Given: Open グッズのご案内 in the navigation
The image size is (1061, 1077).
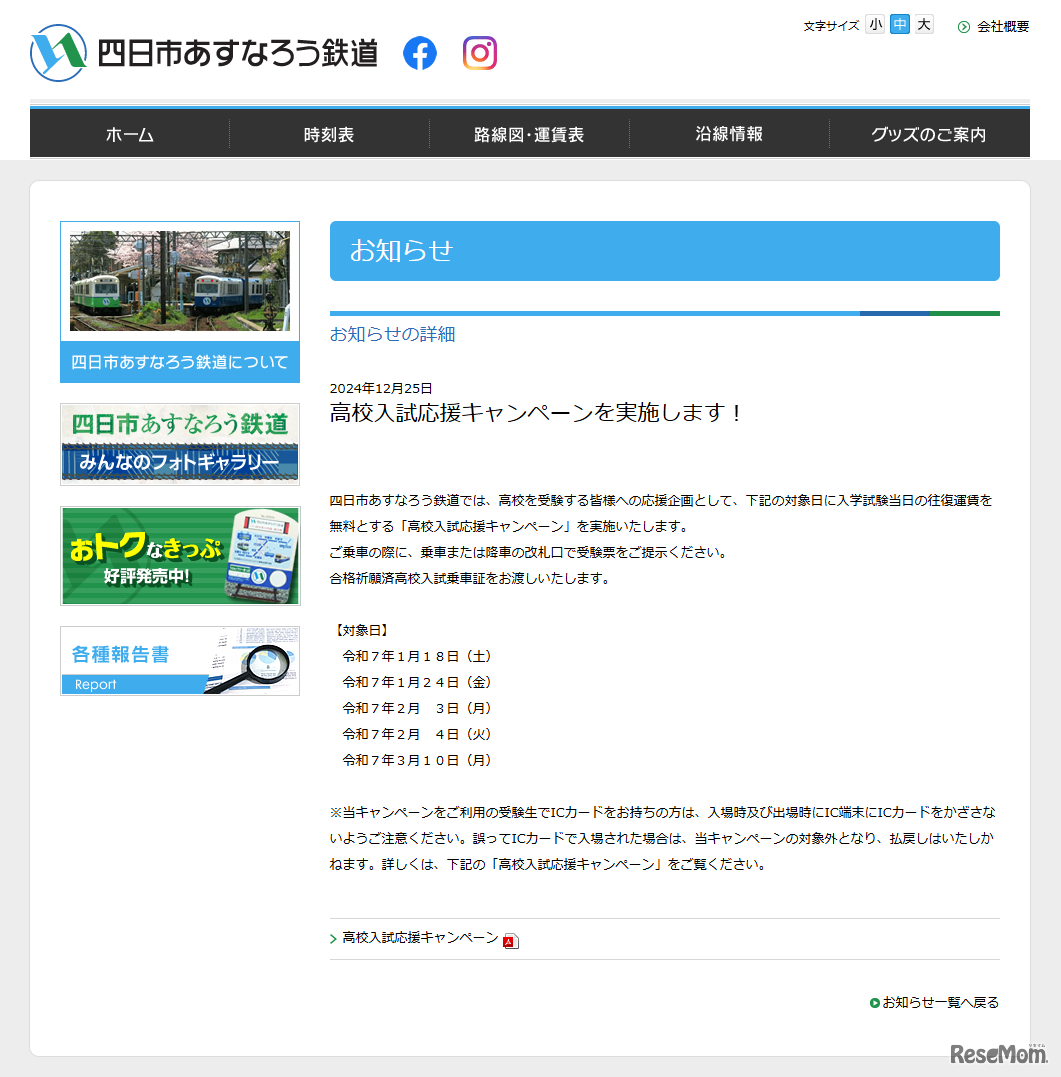Looking at the screenshot, I should point(928,133).
